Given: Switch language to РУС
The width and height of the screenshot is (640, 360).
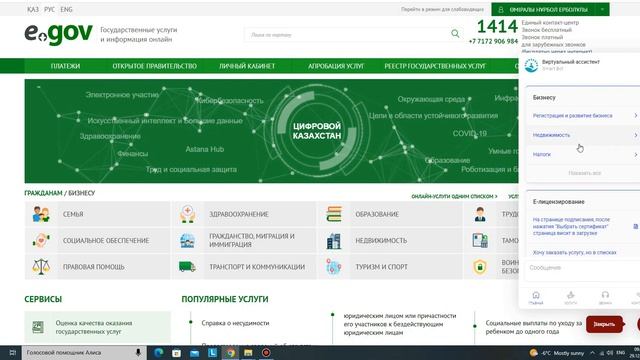Looking at the screenshot, I should pos(49,9).
